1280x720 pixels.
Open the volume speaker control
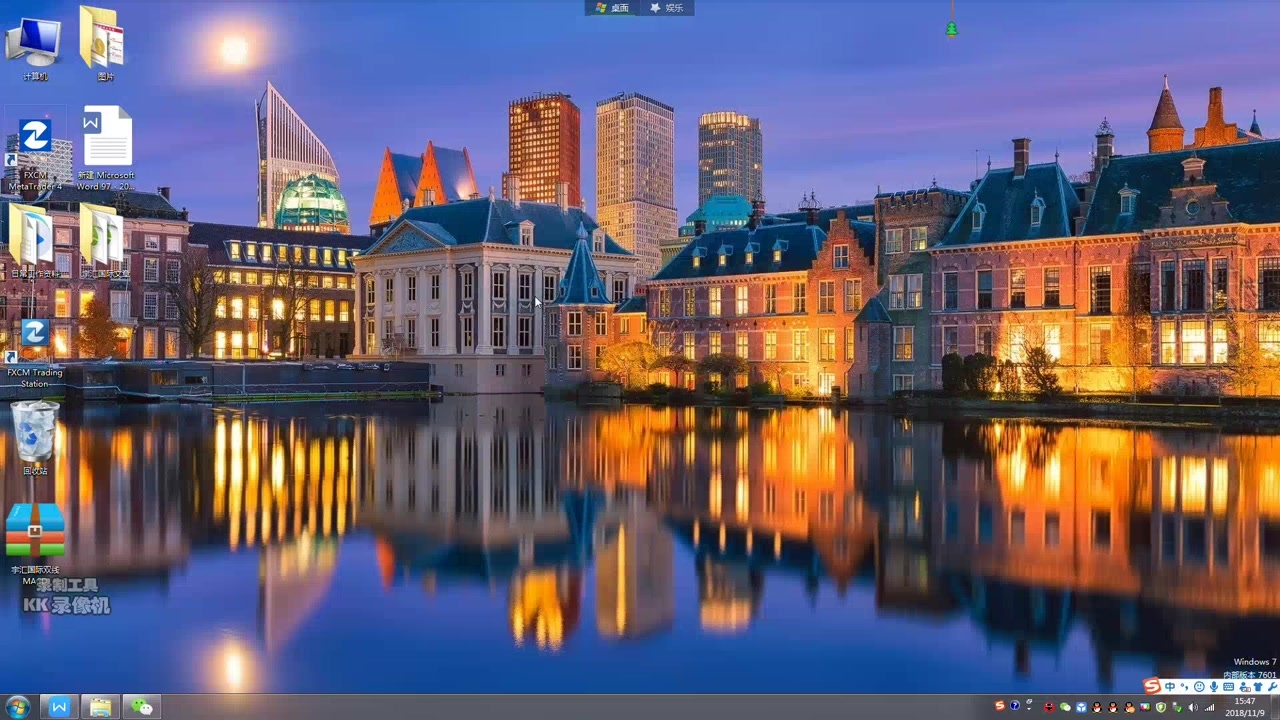[1193, 707]
